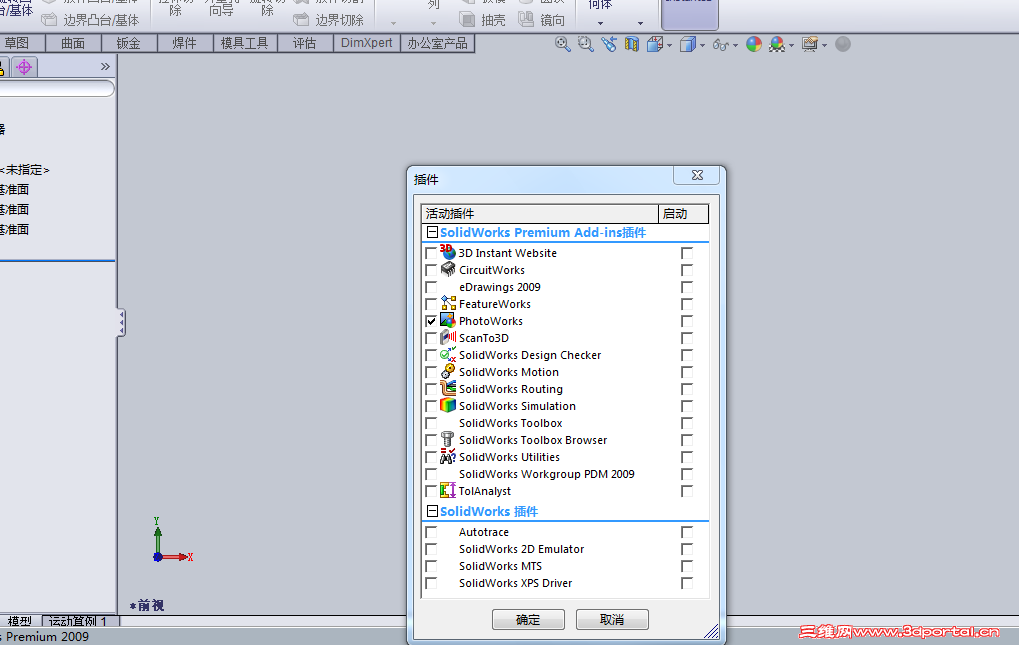The height and width of the screenshot is (645, 1019).
Task: Click the 取消 button
Action: click(x=612, y=620)
